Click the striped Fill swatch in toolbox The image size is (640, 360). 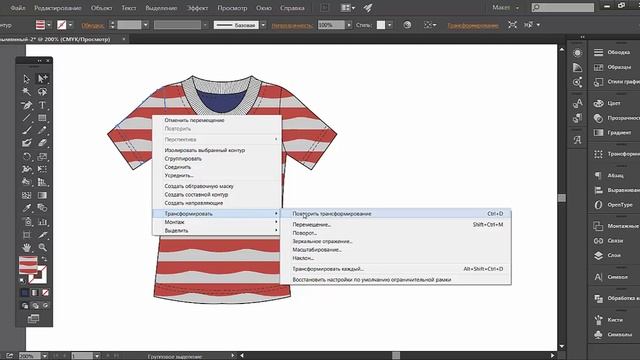[28, 265]
